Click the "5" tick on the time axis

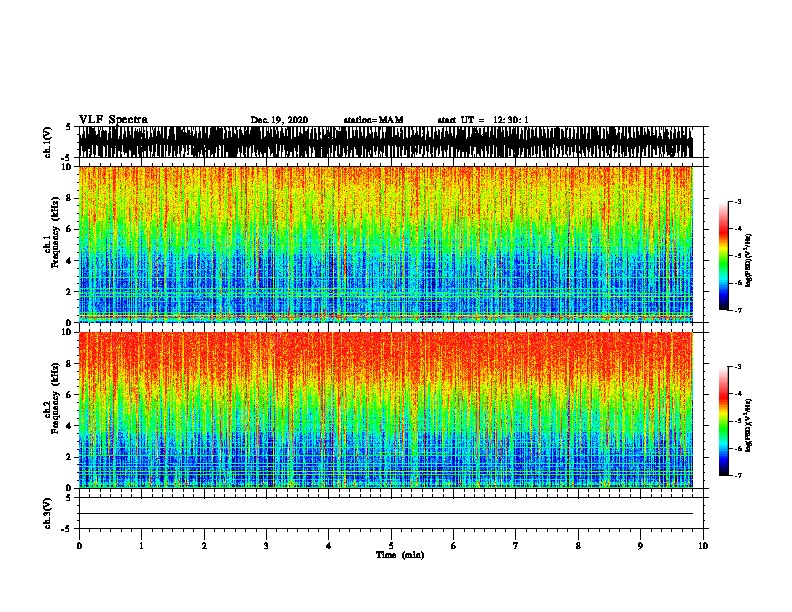pyautogui.click(x=391, y=546)
